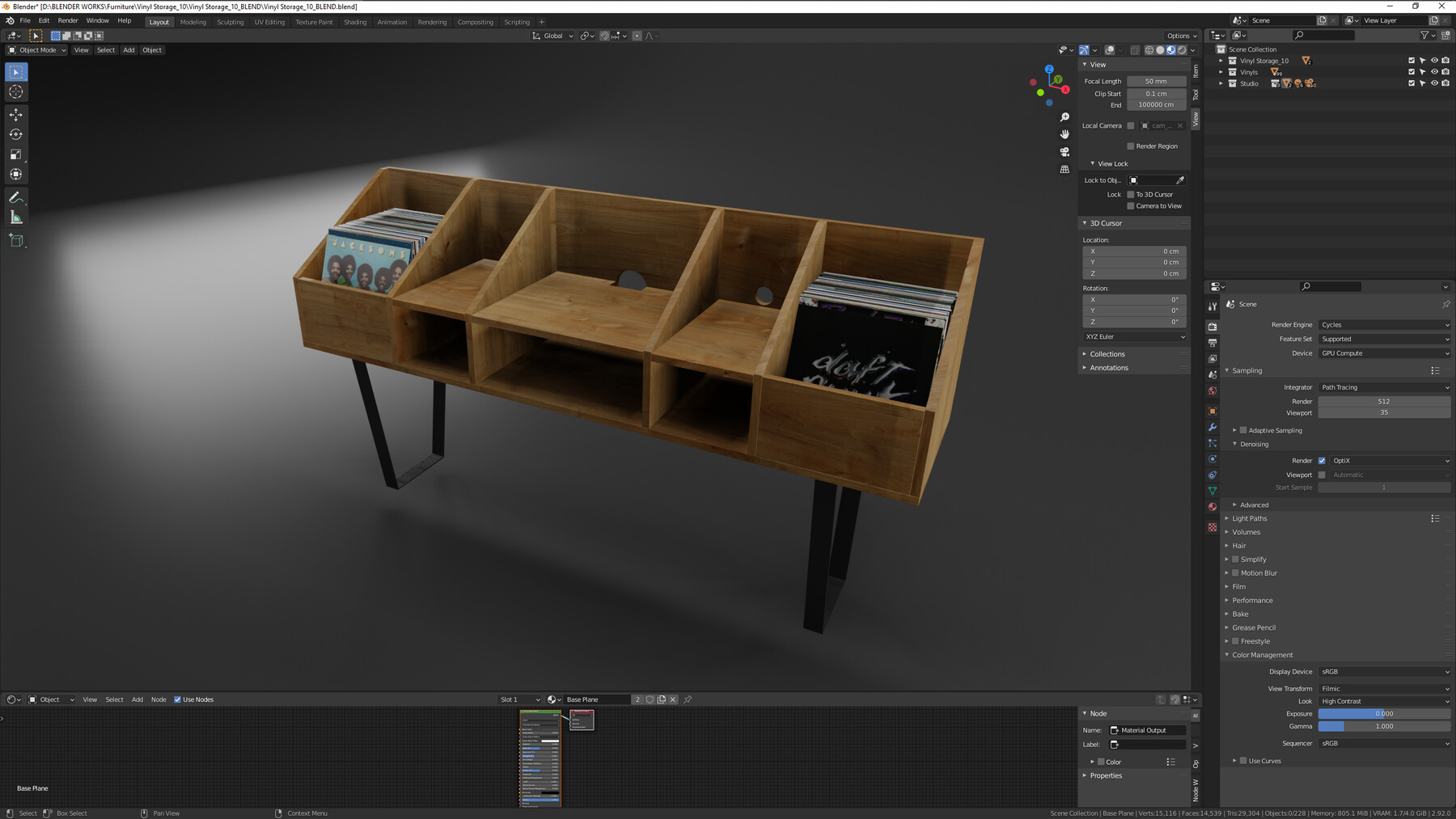Expand the Light Paths section
The height and width of the screenshot is (819, 1456).
click(x=1250, y=518)
